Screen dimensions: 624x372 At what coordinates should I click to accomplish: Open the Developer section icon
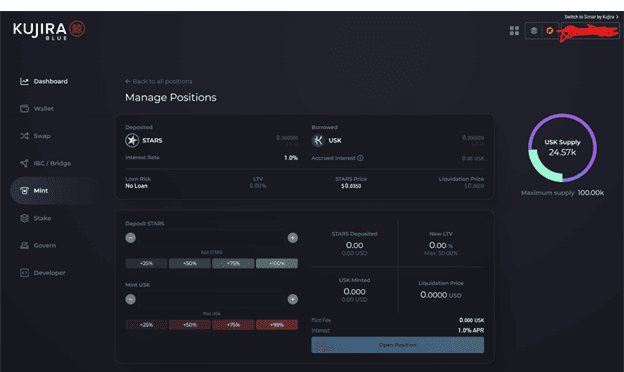(24, 273)
